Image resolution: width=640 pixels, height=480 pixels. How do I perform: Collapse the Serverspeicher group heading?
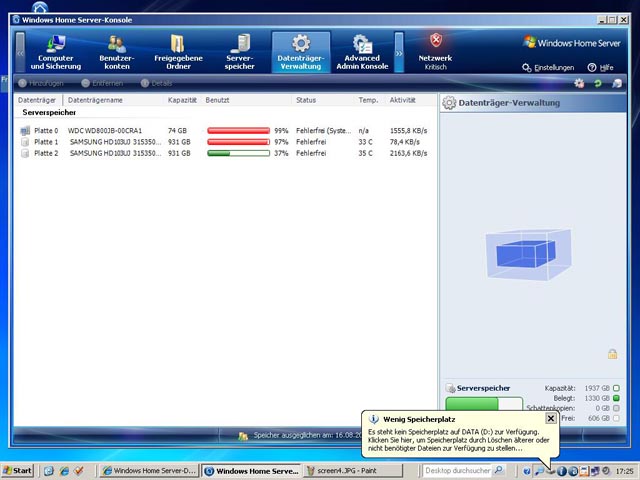click(x=49, y=112)
